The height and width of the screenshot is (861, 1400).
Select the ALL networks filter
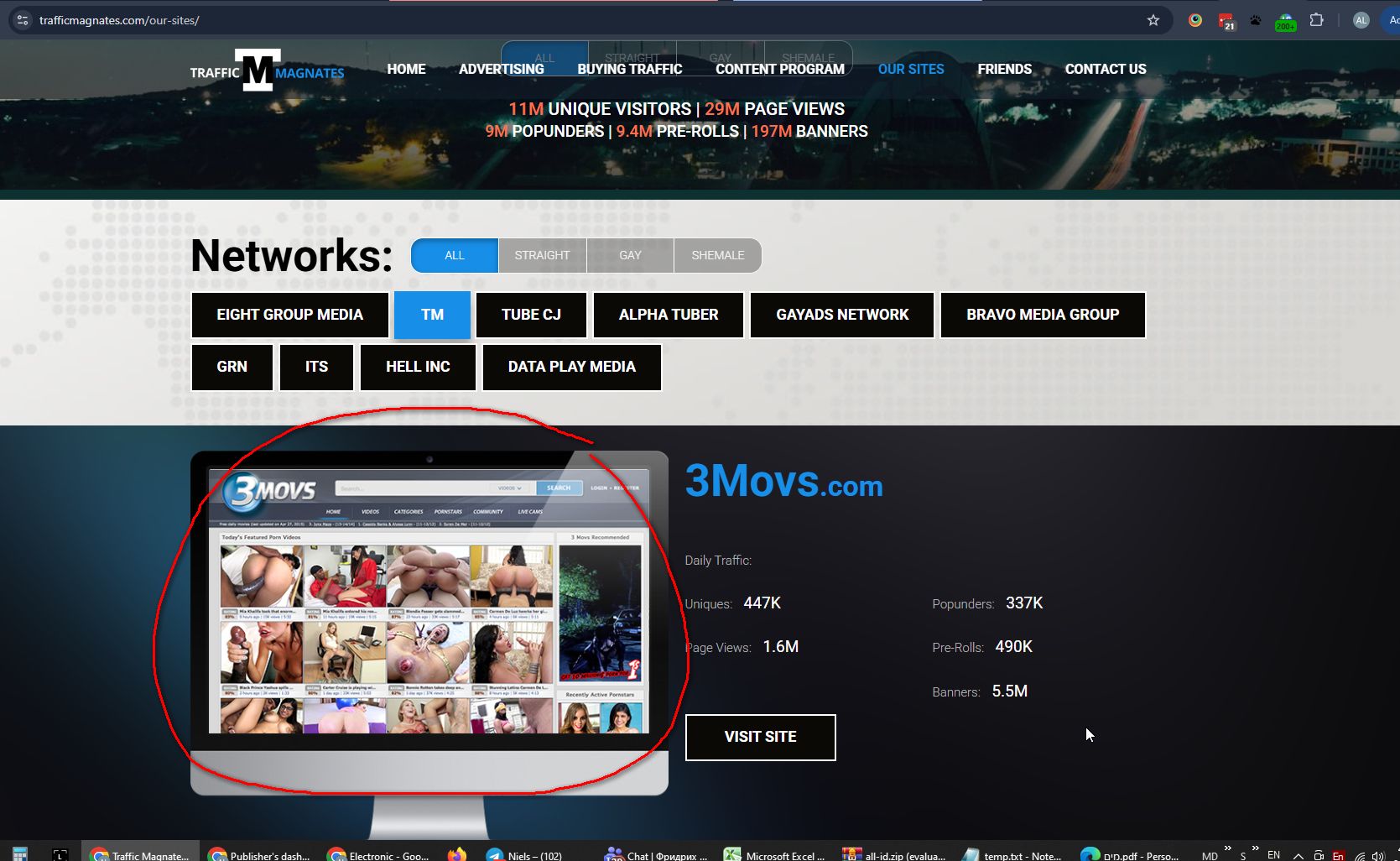click(455, 255)
